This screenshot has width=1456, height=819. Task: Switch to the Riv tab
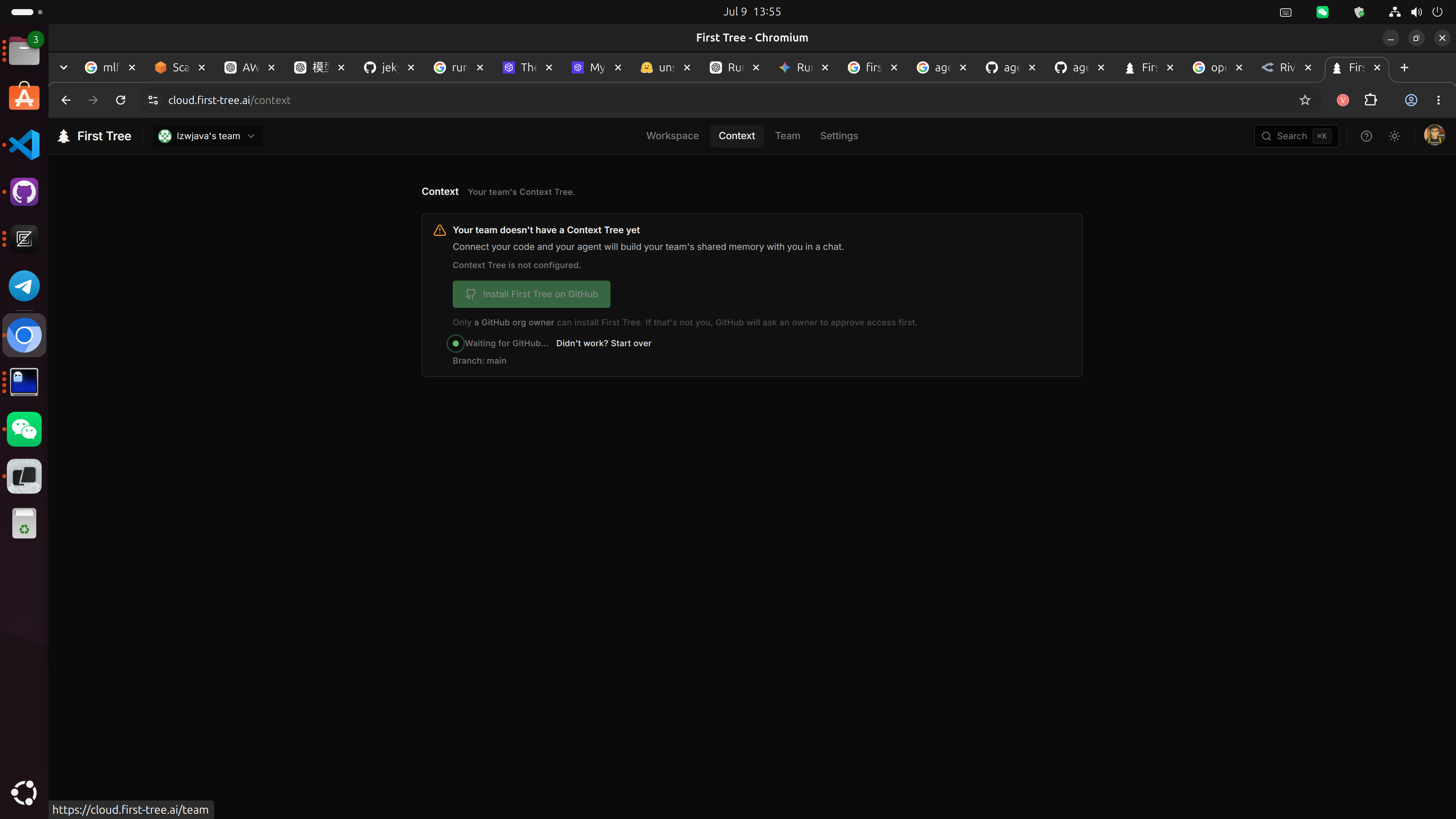1287,67
